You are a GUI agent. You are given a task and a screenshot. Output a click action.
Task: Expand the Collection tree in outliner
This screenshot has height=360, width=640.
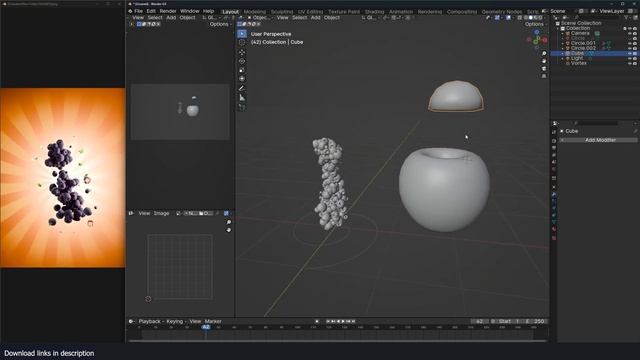[x=558, y=29]
